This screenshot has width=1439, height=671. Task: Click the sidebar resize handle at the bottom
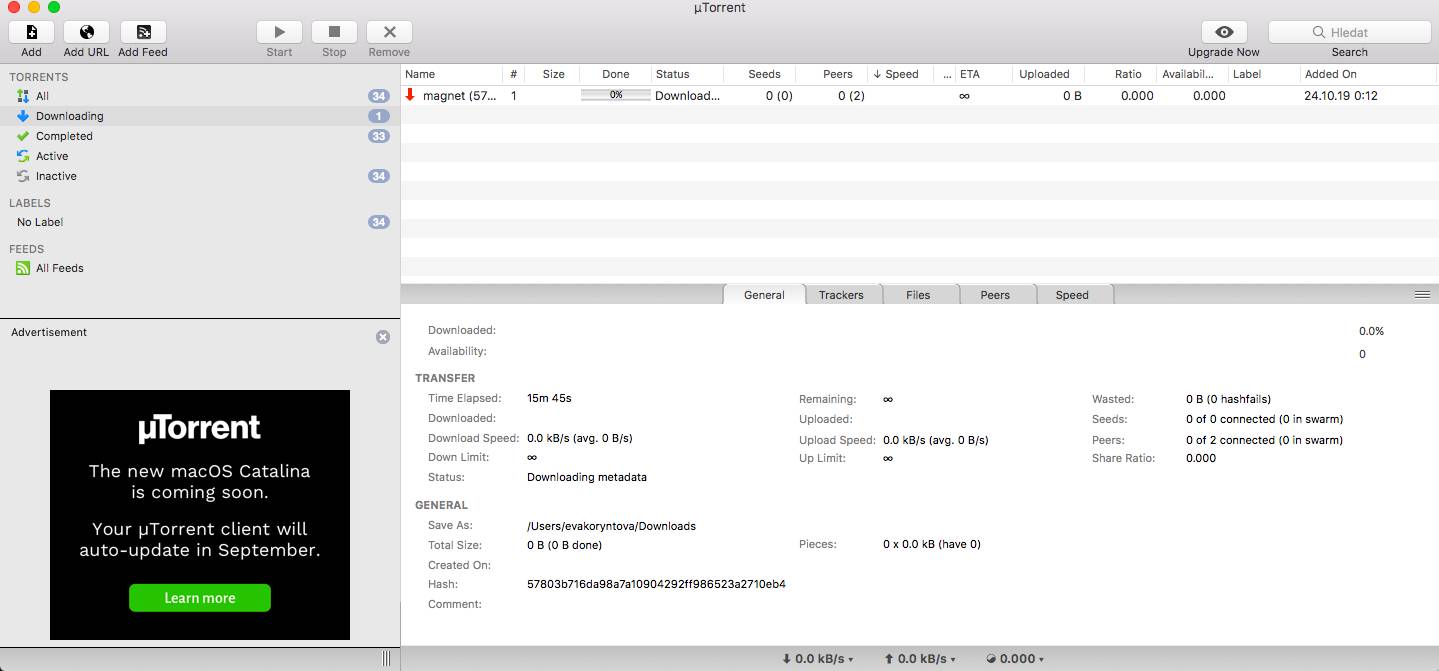[x=386, y=659]
